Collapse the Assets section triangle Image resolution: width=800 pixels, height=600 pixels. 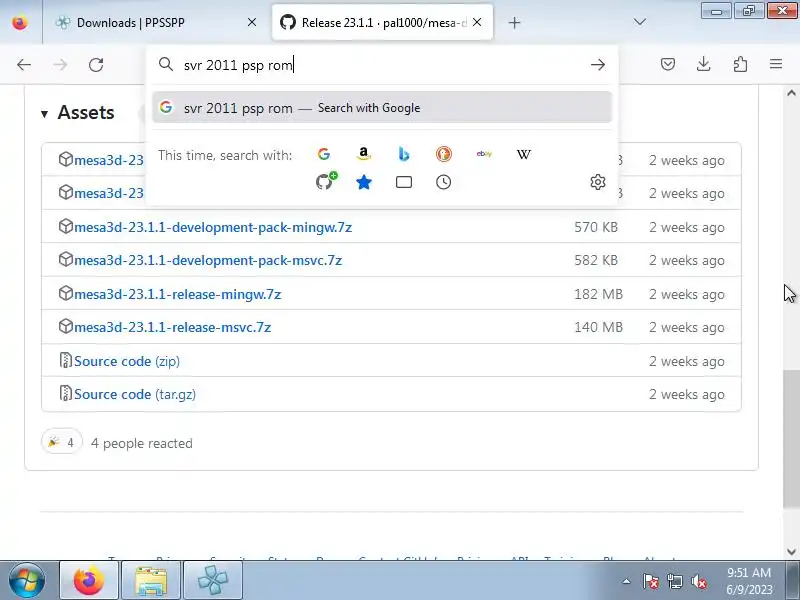pyautogui.click(x=44, y=114)
